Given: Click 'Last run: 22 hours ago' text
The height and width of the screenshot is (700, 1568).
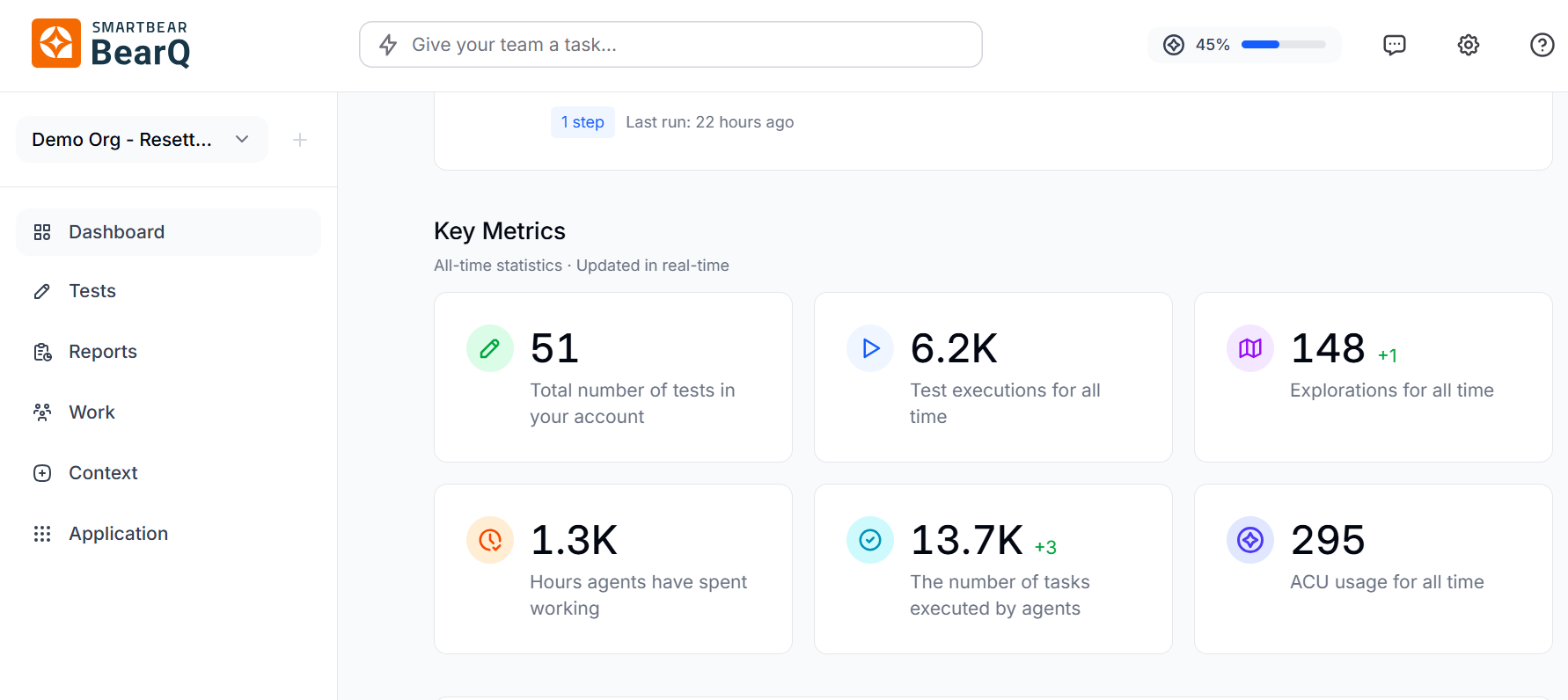Looking at the screenshot, I should point(709,122).
